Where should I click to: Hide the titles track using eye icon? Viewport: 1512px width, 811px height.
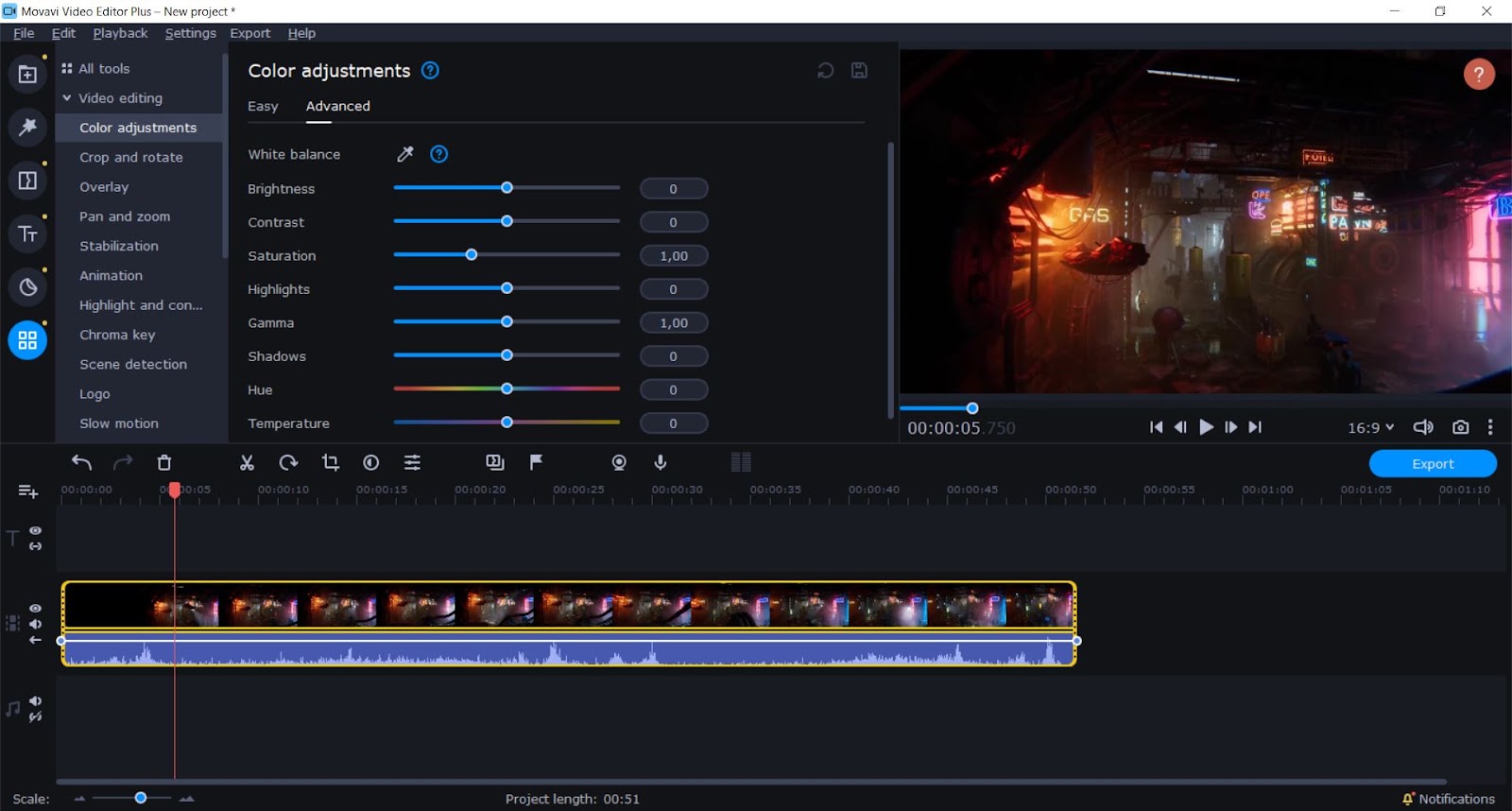coord(35,531)
